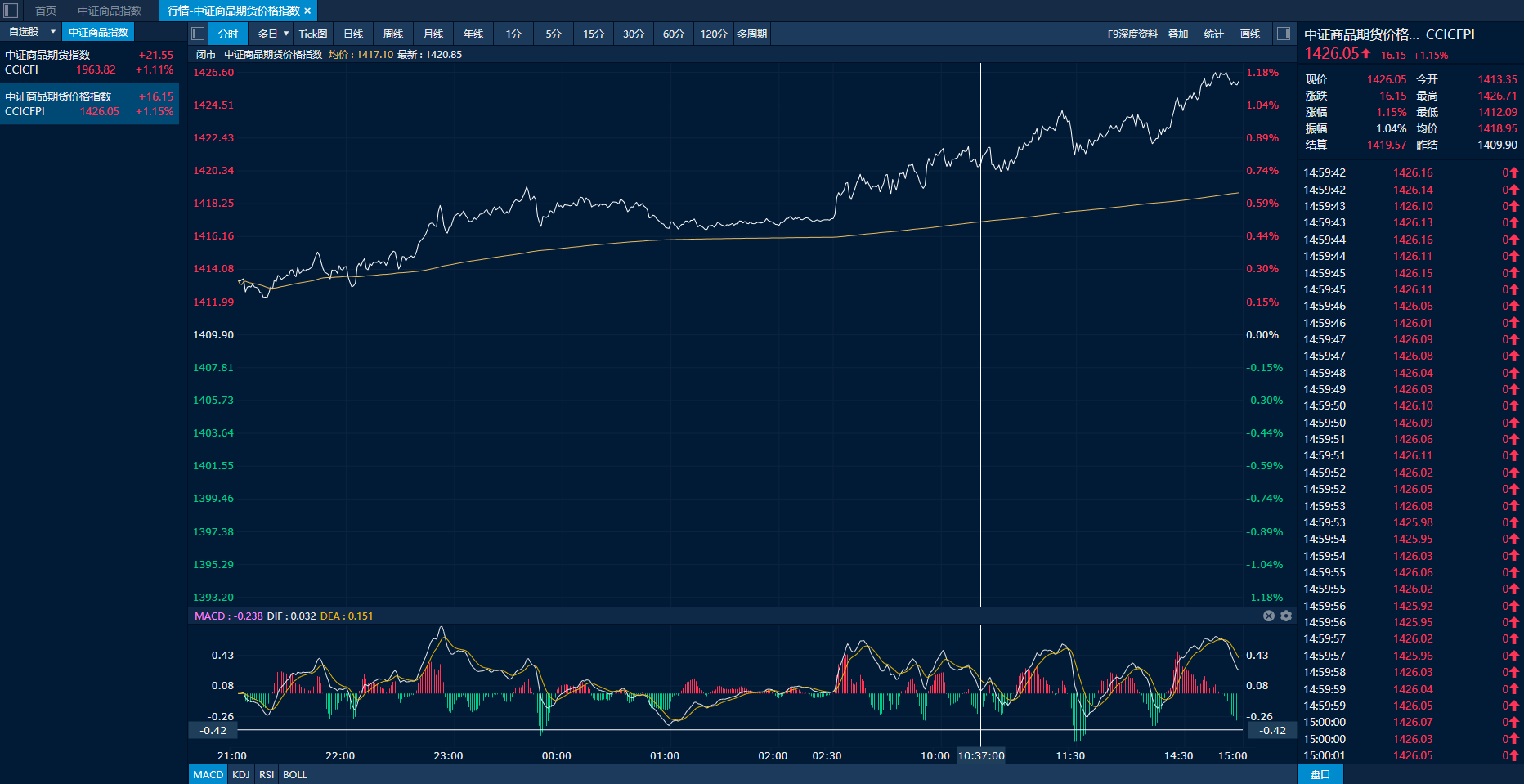Select the 60分 period
The image size is (1524, 784).
[674, 34]
